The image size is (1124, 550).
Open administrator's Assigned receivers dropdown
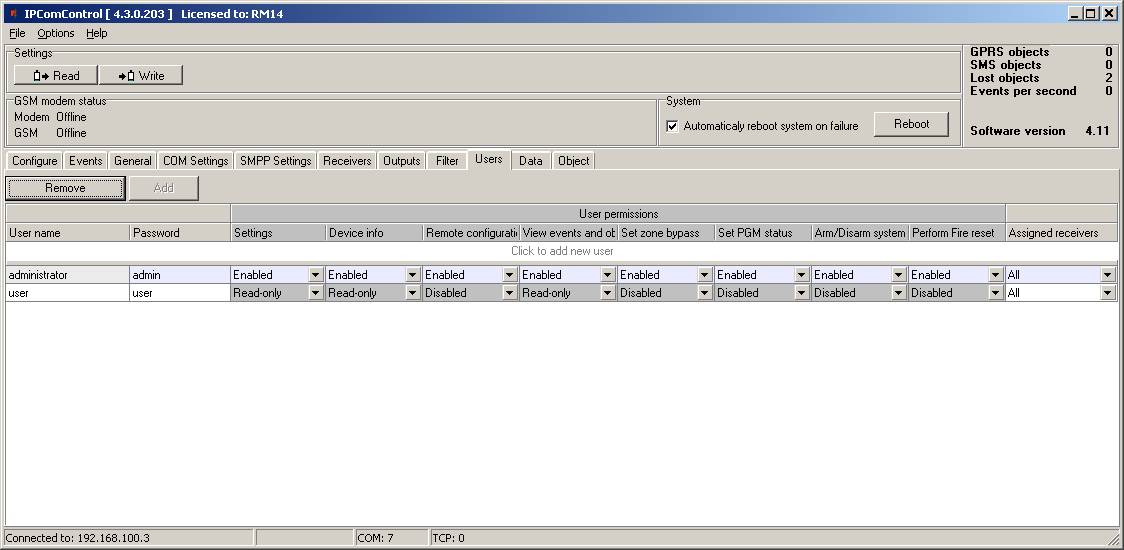click(x=1107, y=275)
